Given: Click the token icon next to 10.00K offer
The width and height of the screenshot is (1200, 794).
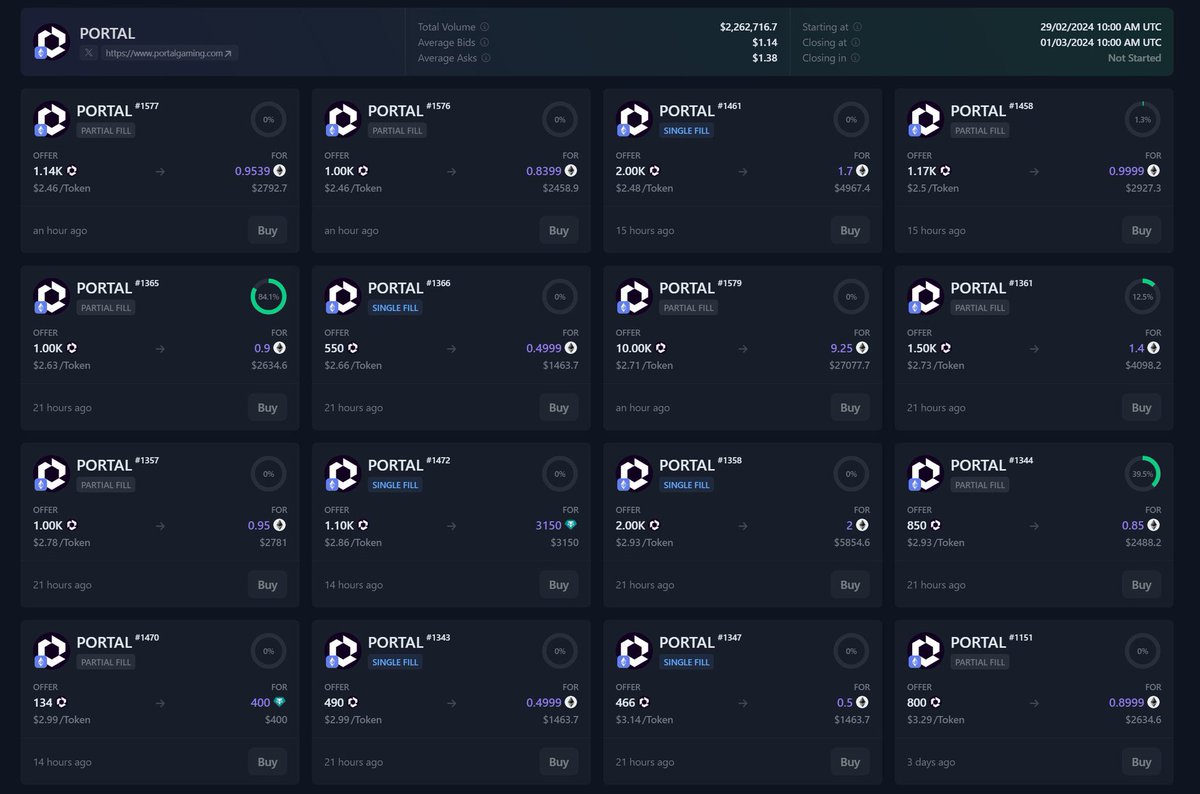Looking at the screenshot, I should [x=661, y=348].
